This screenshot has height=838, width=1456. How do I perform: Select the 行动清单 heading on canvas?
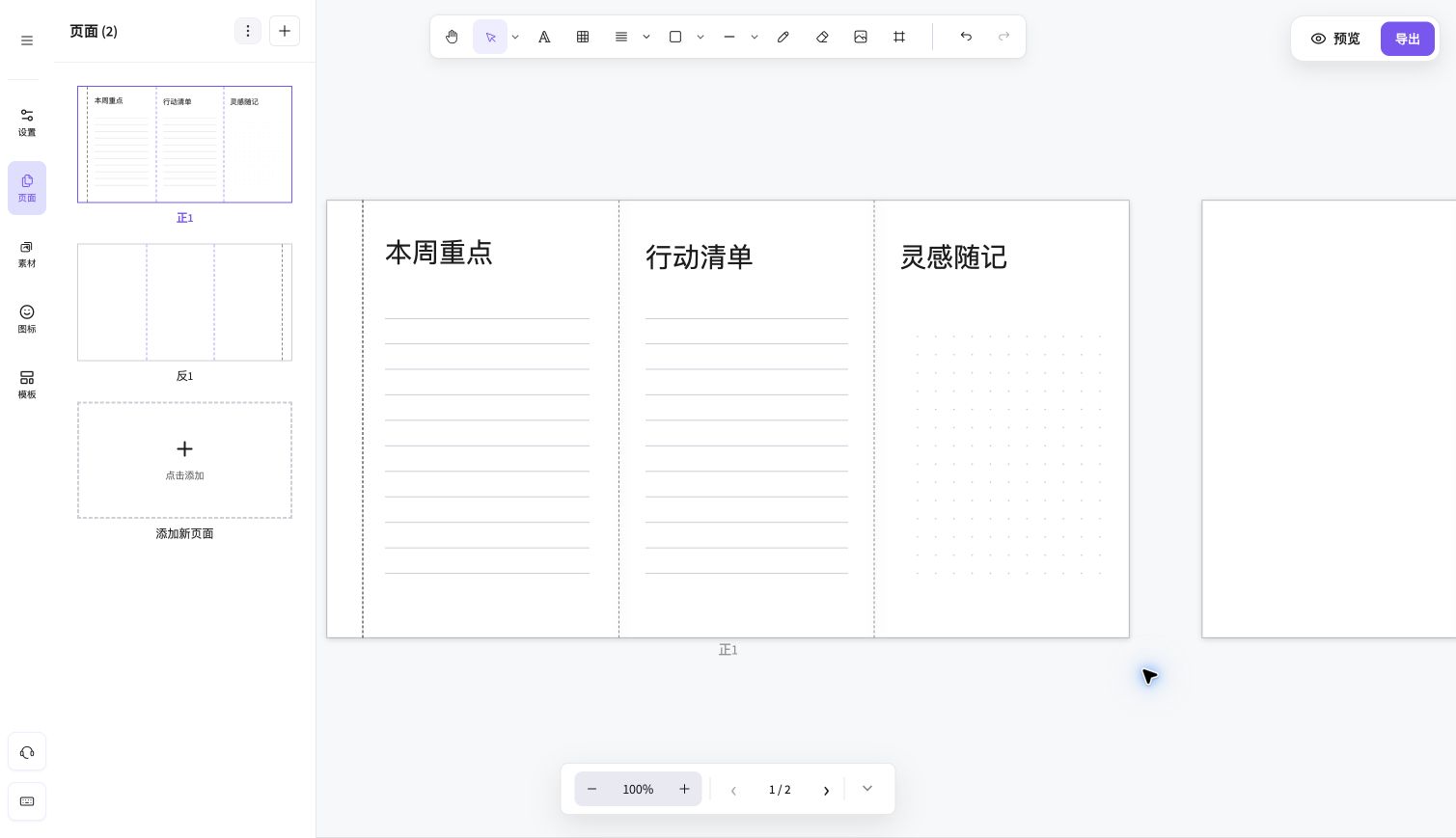(x=699, y=257)
